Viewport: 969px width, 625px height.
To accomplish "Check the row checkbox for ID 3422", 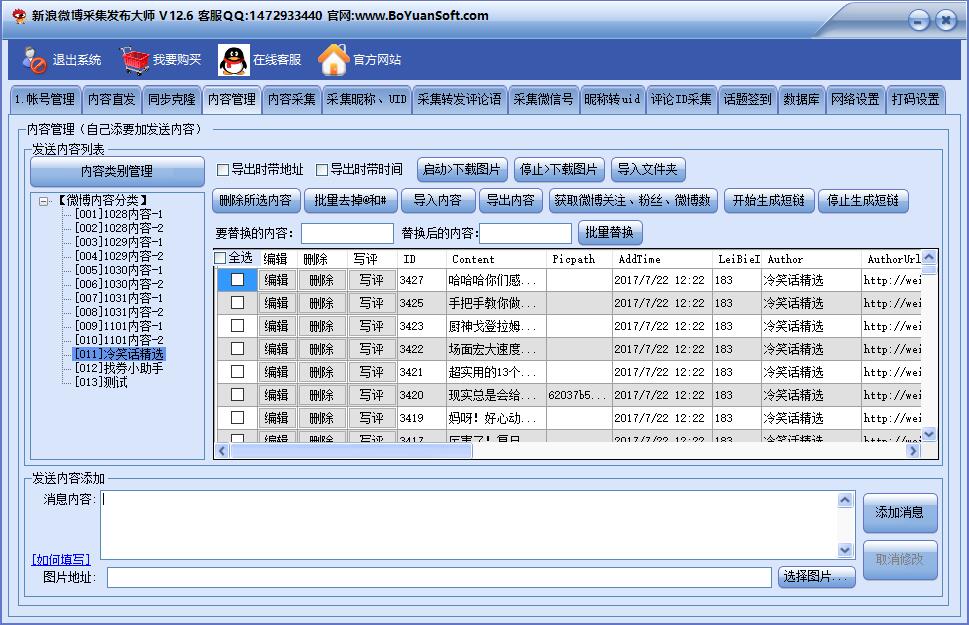I will 237,349.
